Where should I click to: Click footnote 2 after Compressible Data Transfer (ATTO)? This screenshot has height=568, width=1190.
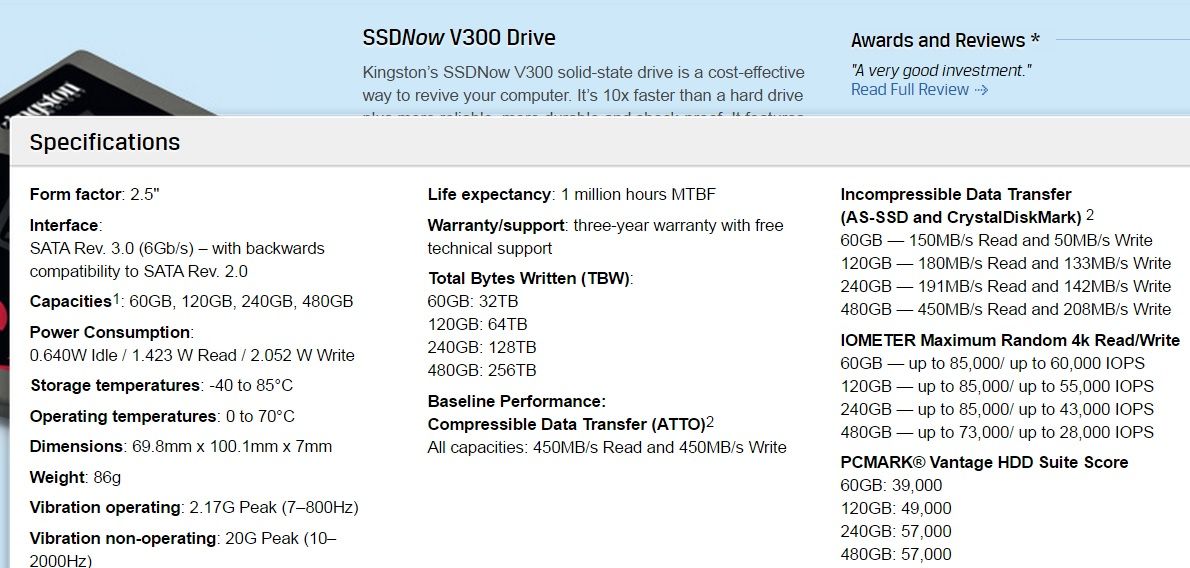point(710,421)
